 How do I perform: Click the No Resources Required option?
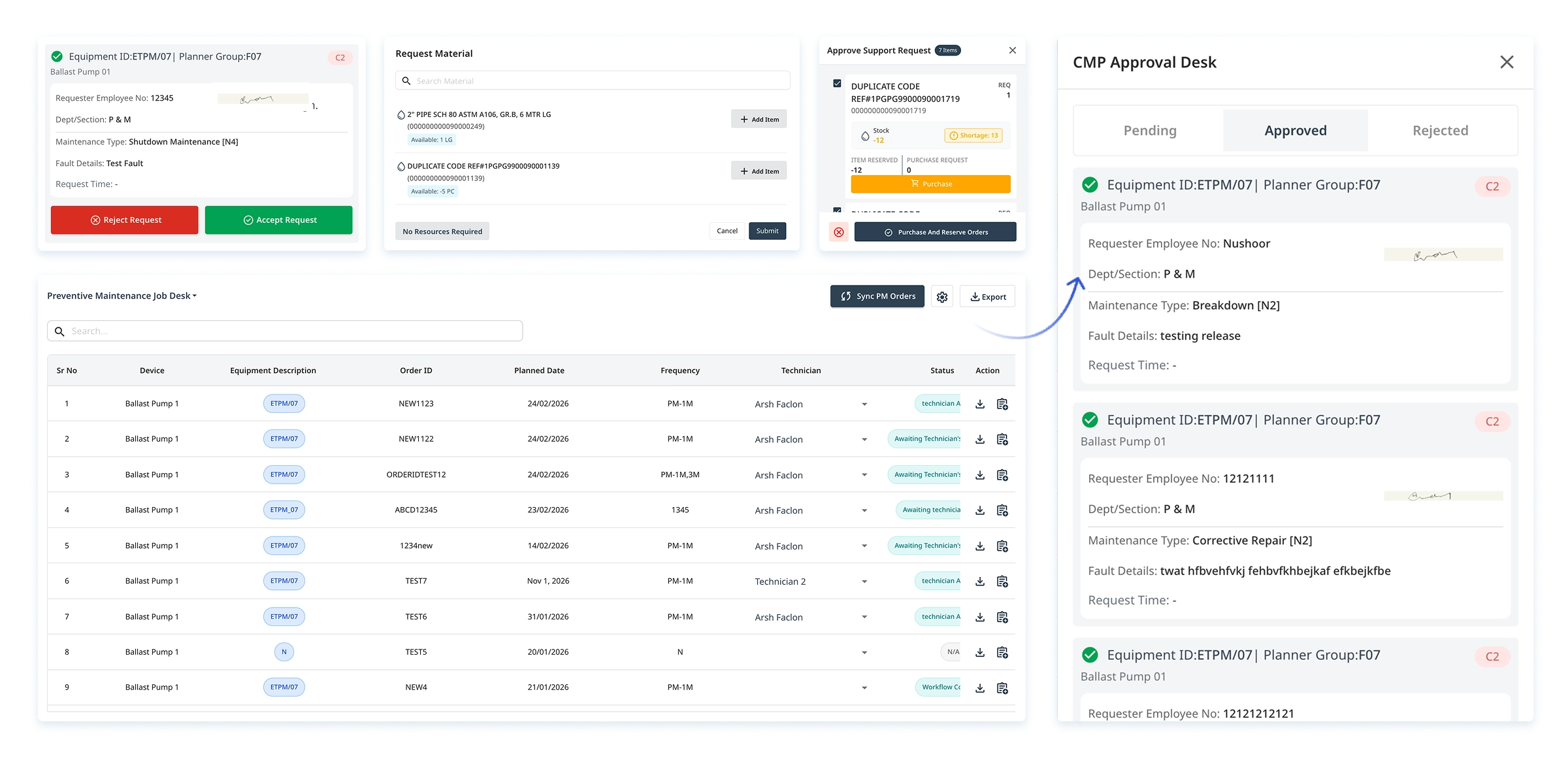coord(442,231)
